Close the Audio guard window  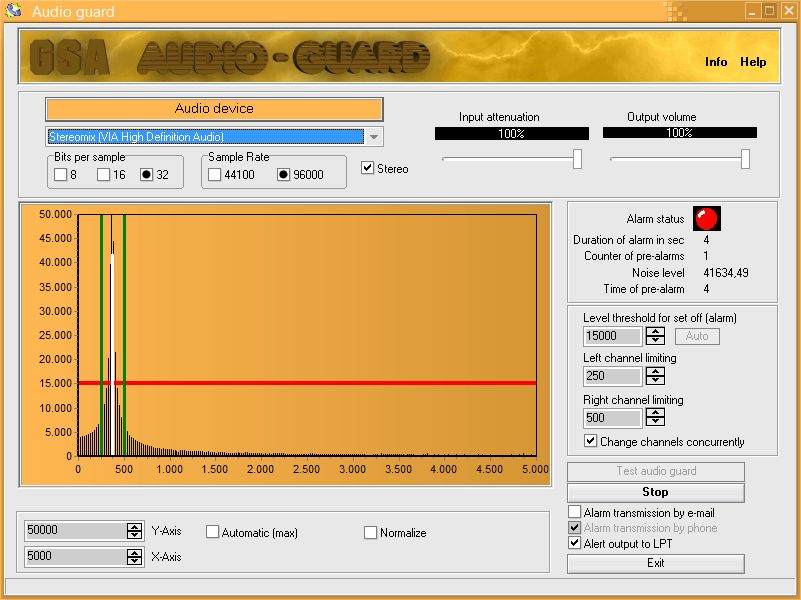coord(789,11)
